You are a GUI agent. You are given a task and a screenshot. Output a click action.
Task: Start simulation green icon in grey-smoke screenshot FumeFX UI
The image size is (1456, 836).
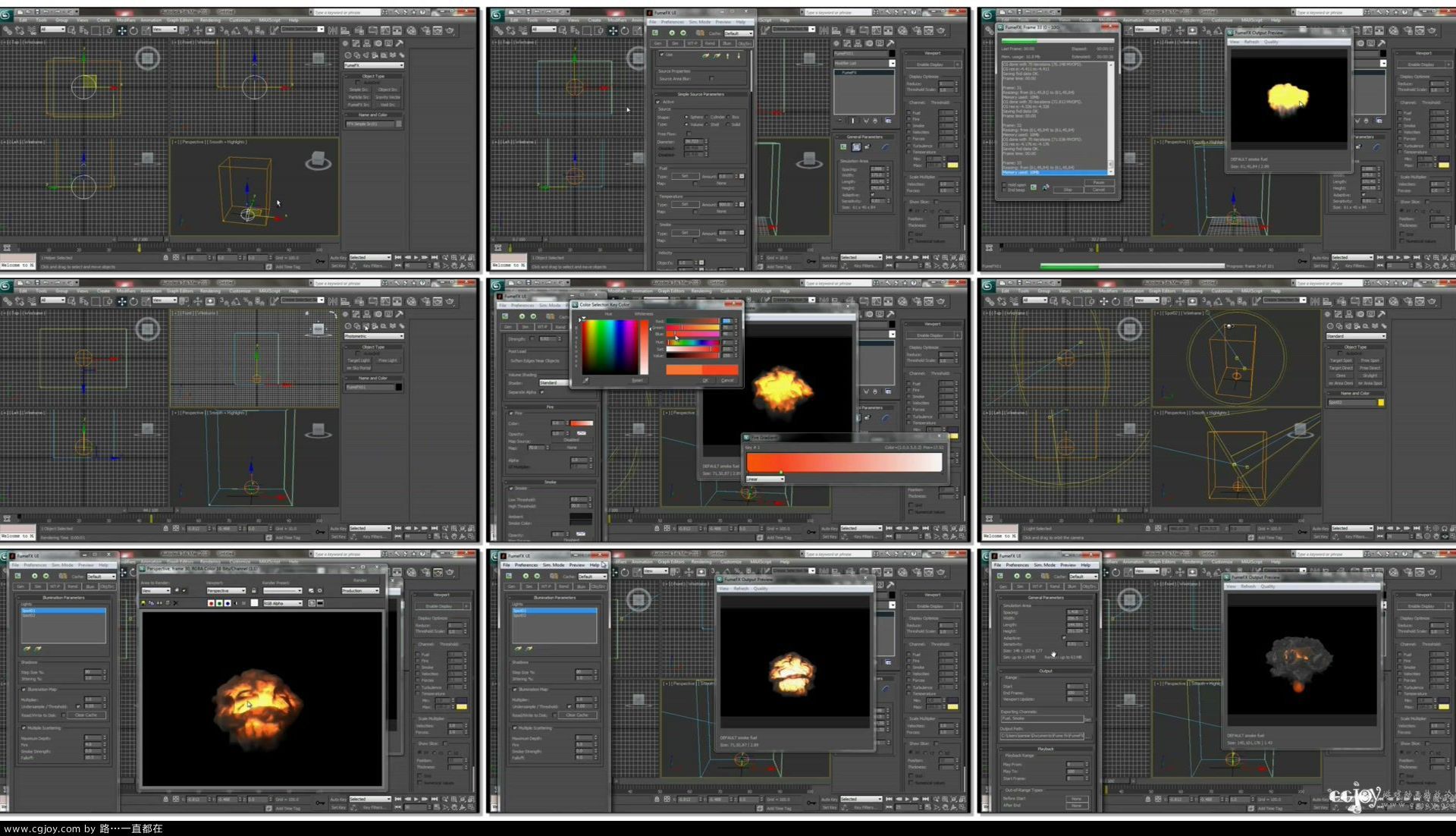tap(1017, 576)
